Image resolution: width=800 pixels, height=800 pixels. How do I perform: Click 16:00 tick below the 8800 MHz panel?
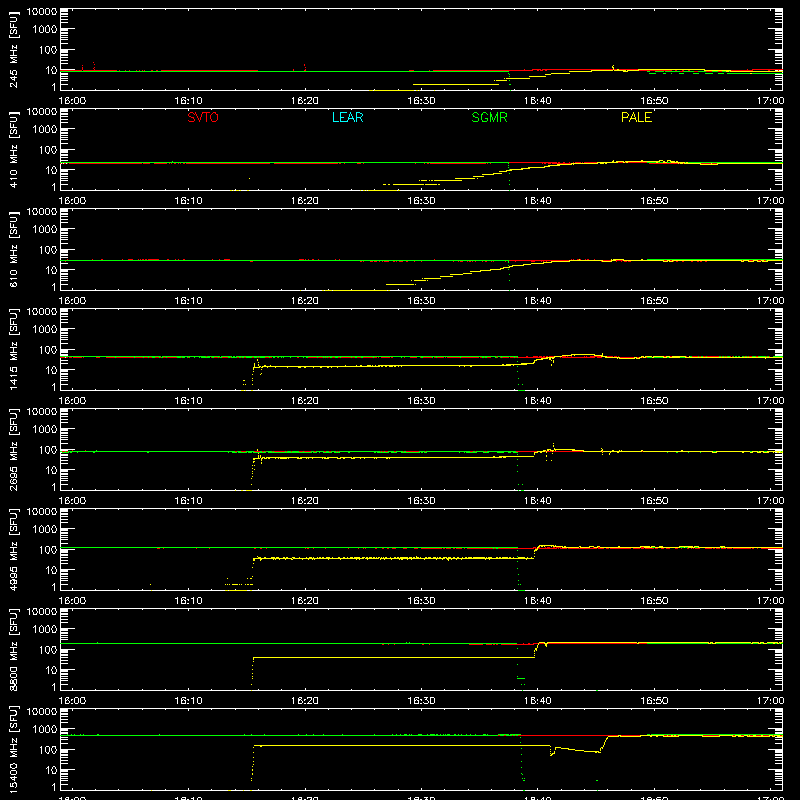point(72,701)
